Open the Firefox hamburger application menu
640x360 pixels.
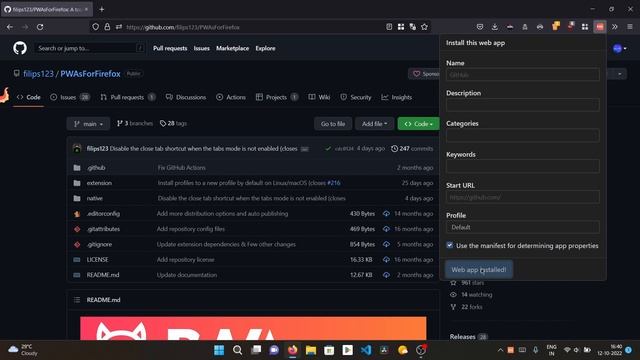pyautogui.click(x=630, y=27)
